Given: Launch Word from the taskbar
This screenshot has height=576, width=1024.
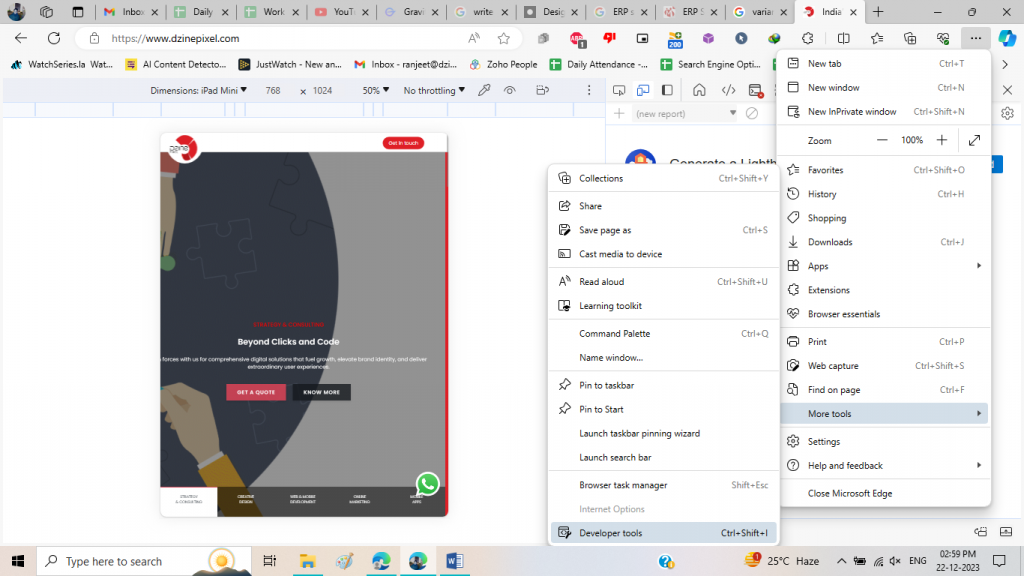Looking at the screenshot, I should 455,561.
